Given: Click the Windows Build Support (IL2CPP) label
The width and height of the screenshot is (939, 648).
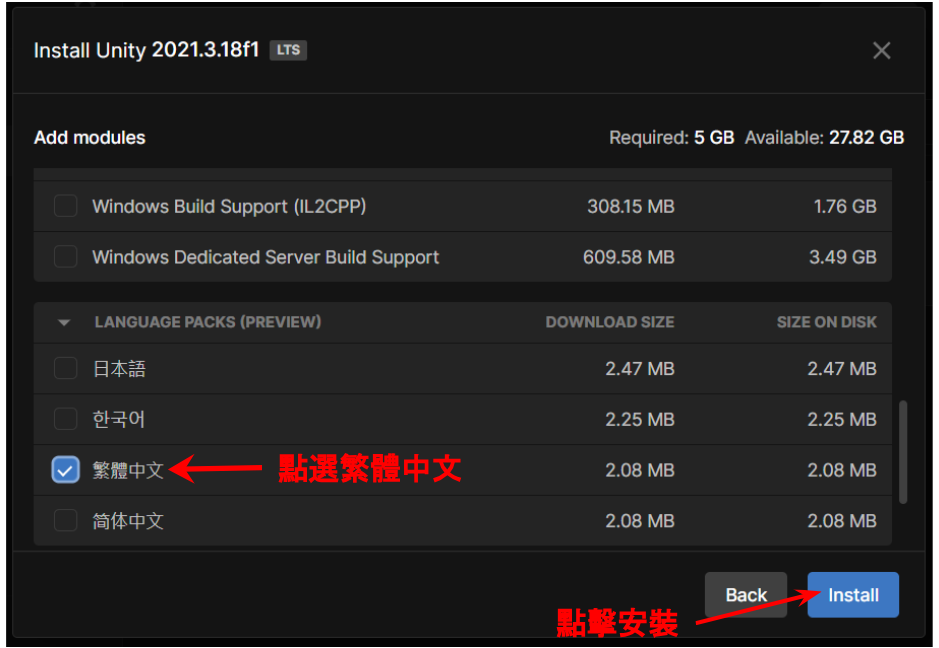Looking at the screenshot, I should 229,207.
